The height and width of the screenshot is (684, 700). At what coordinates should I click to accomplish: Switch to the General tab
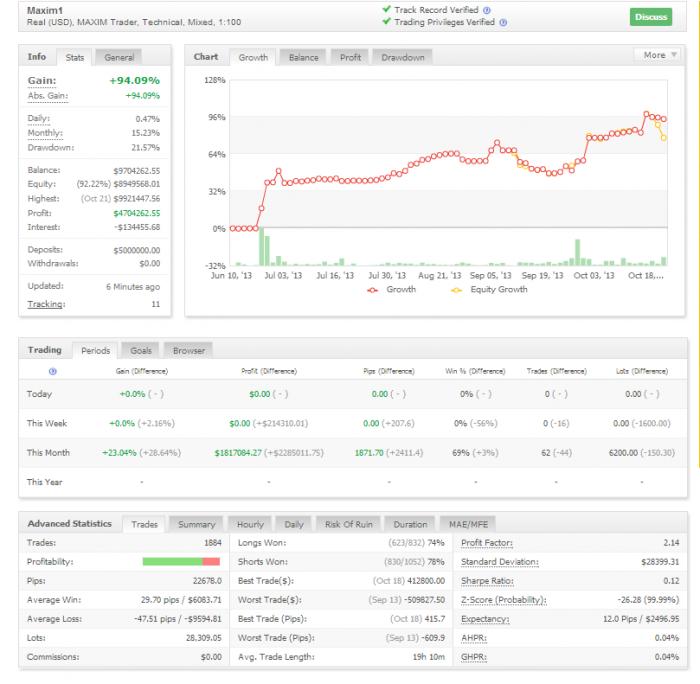tap(119, 58)
